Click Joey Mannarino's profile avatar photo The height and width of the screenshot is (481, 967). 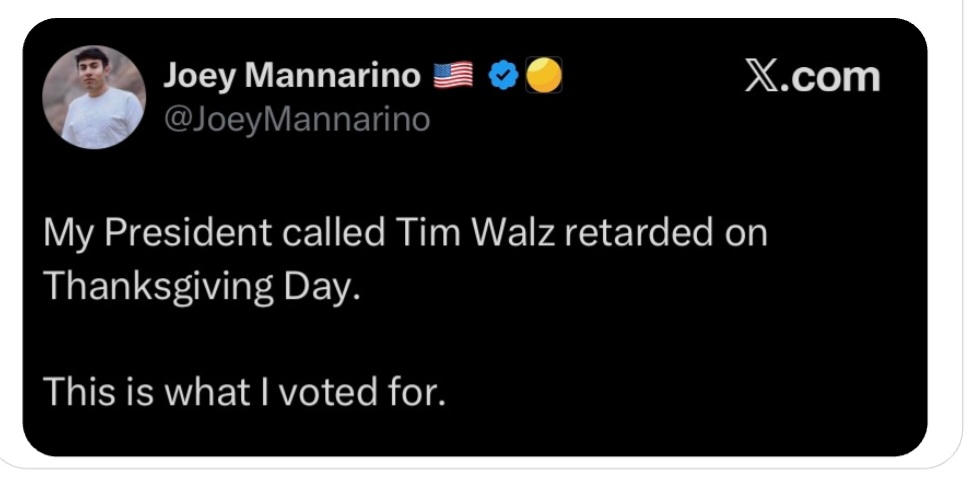[96, 97]
